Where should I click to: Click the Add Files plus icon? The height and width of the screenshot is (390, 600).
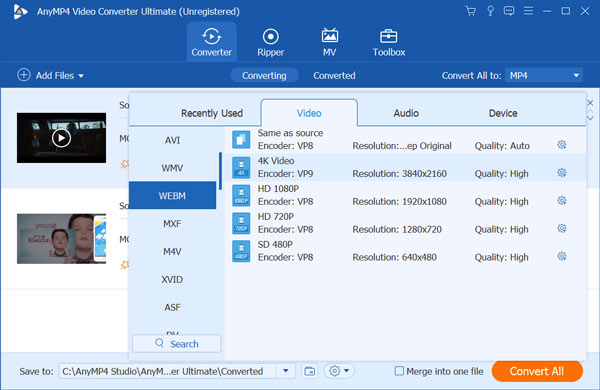pos(24,75)
